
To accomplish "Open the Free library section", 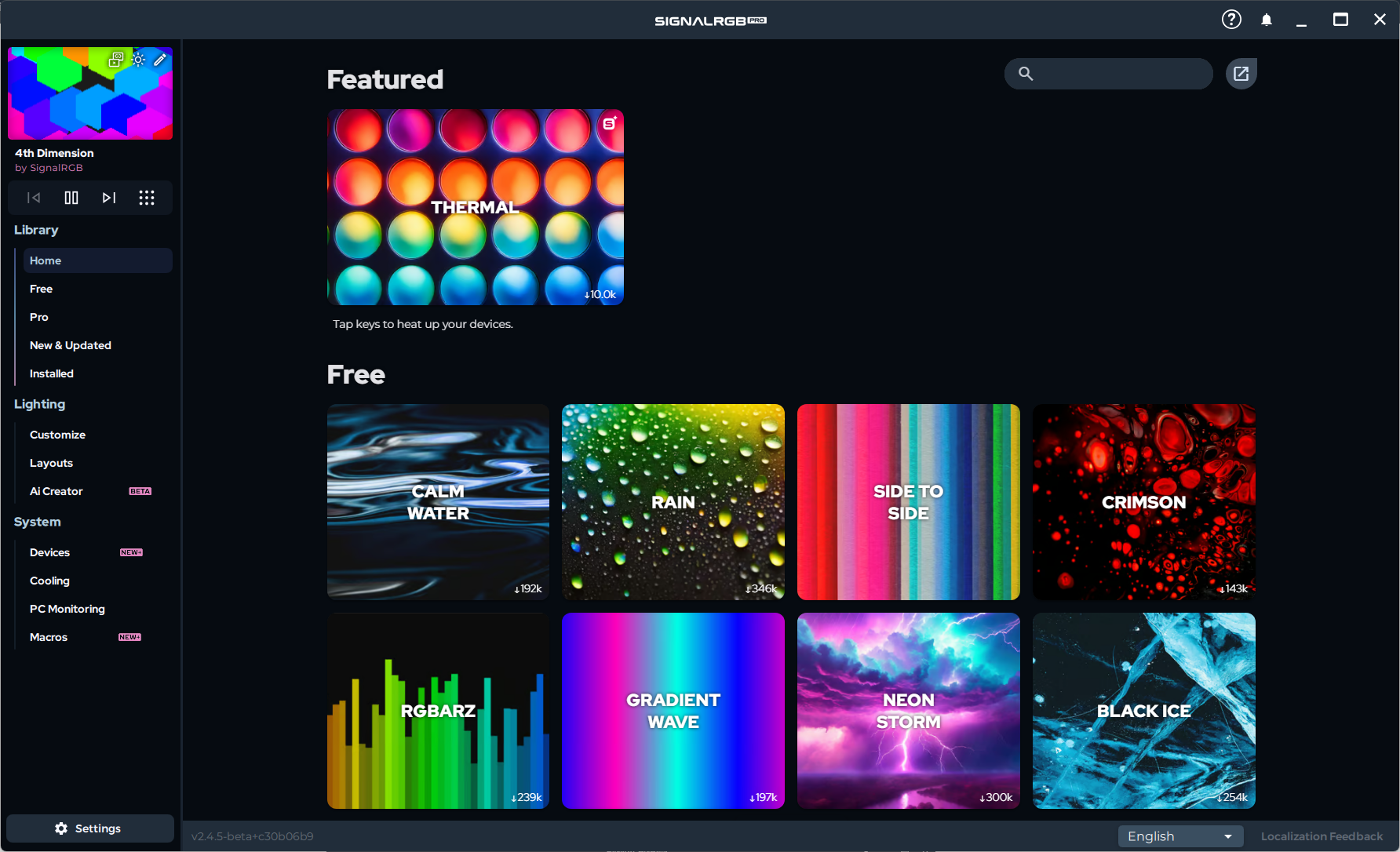I will pyautogui.click(x=42, y=289).
